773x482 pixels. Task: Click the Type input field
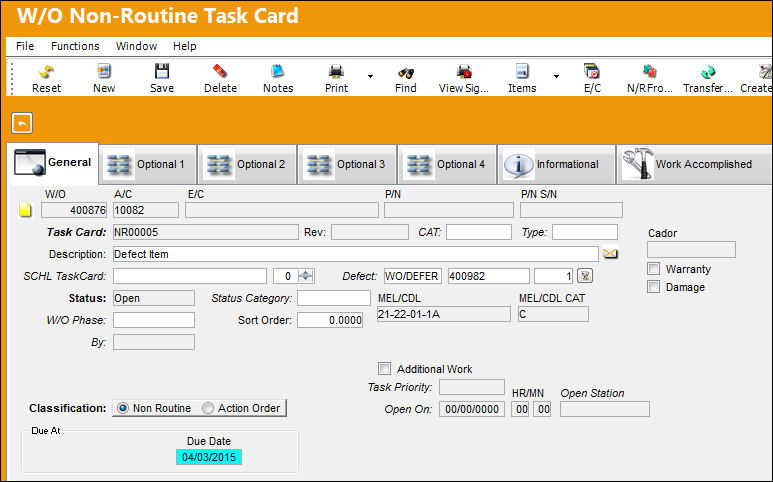[x=585, y=232]
